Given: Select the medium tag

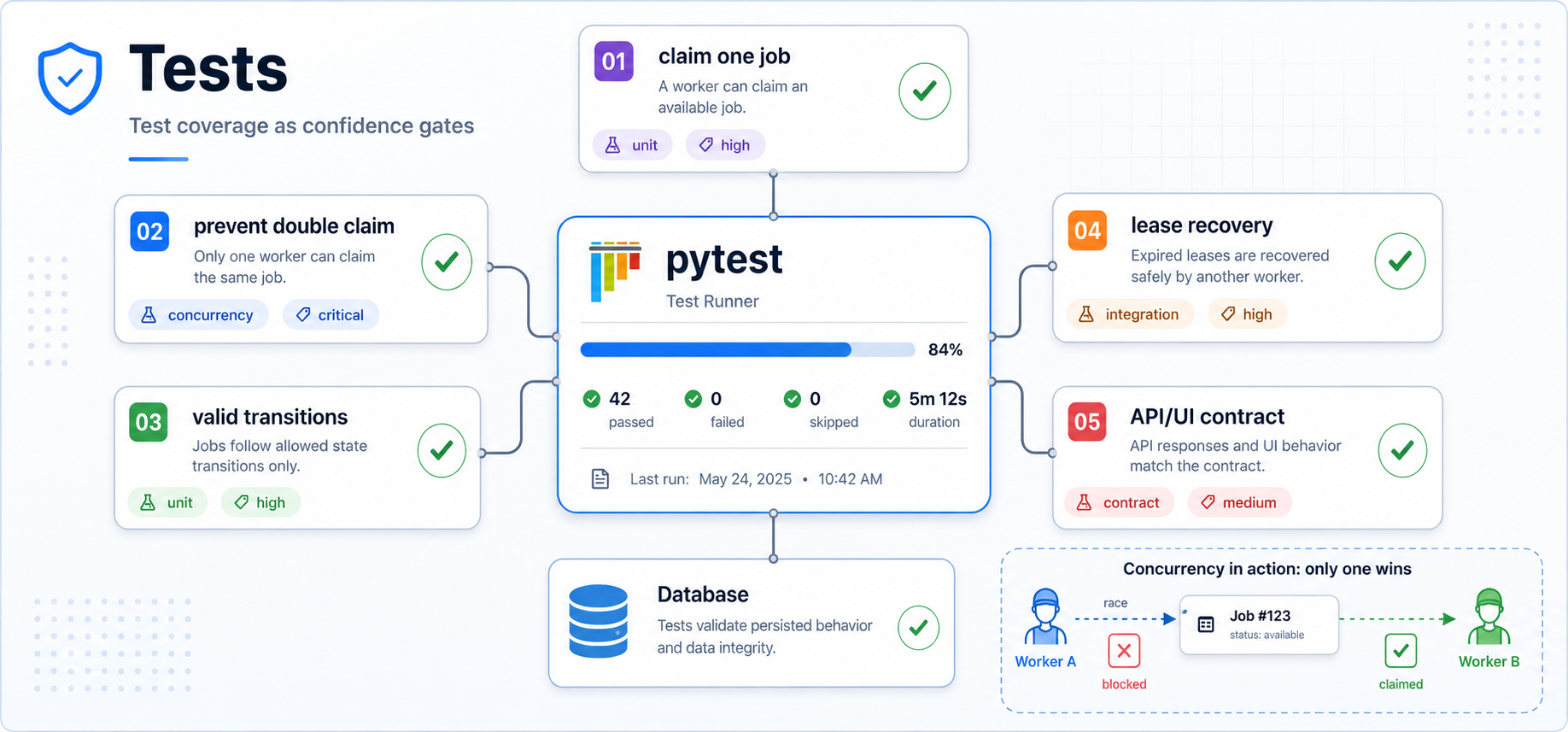Looking at the screenshot, I should pyautogui.click(x=1239, y=502).
